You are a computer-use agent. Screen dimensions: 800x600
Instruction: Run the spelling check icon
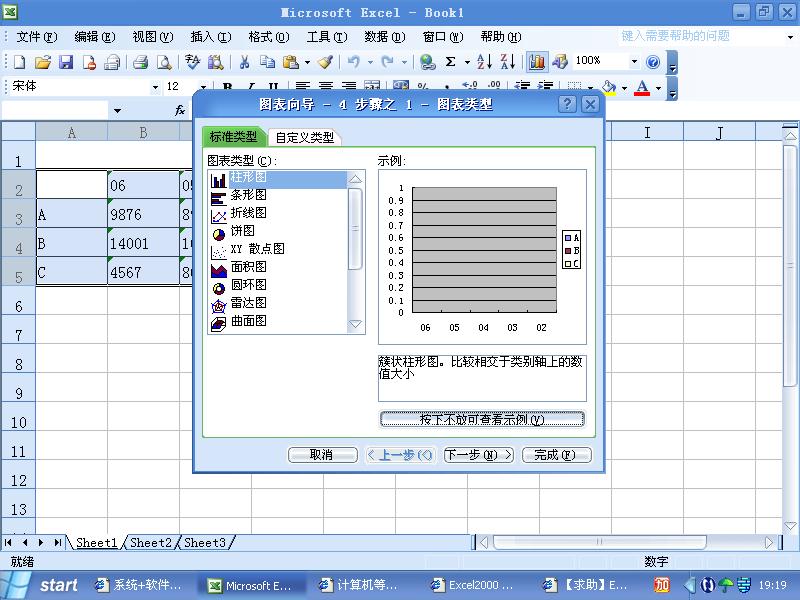click(192, 62)
